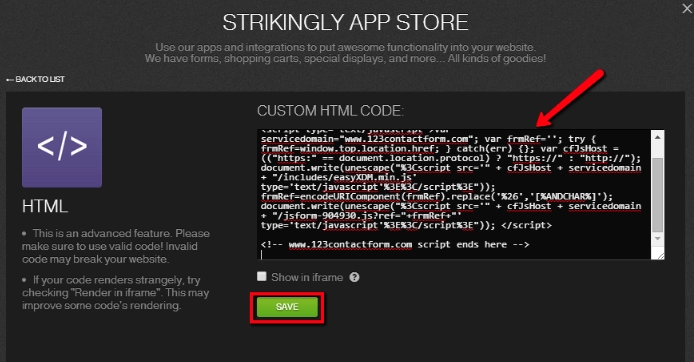Click the code box scrollbar up arrow
Image resolution: width=694 pixels, height=362 pixels.
point(658,137)
